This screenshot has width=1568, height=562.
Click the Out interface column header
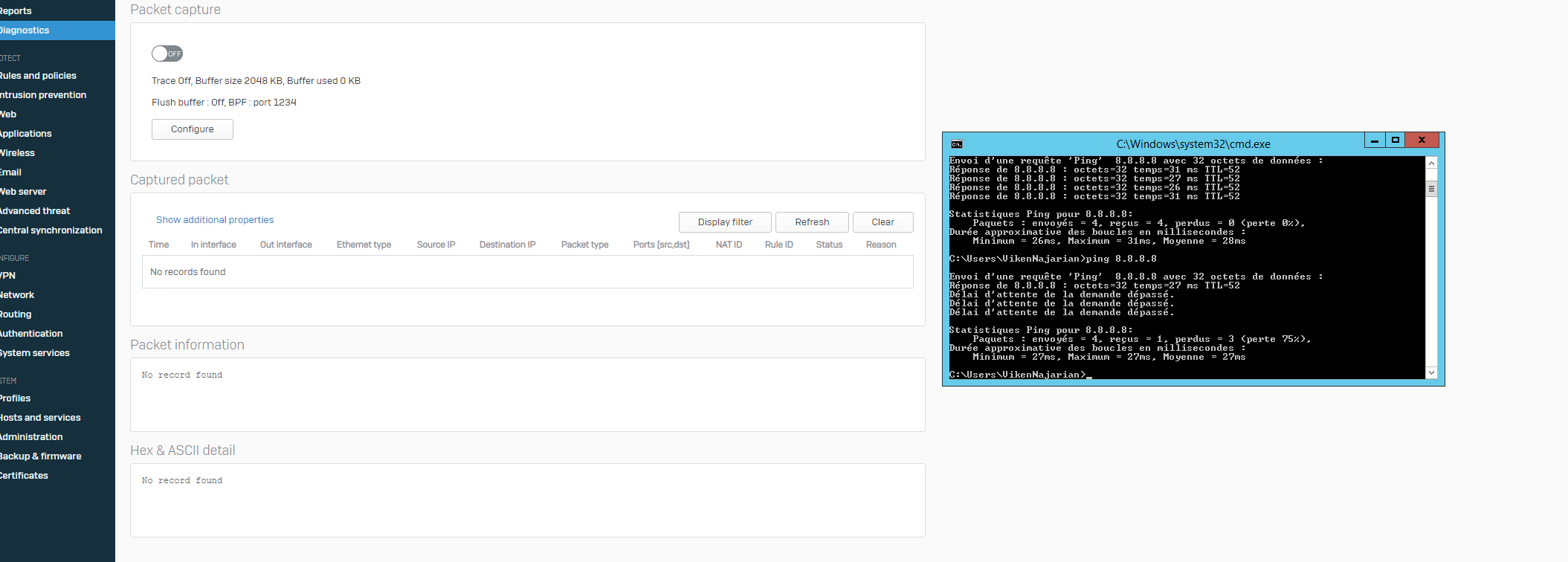pos(286,245)
